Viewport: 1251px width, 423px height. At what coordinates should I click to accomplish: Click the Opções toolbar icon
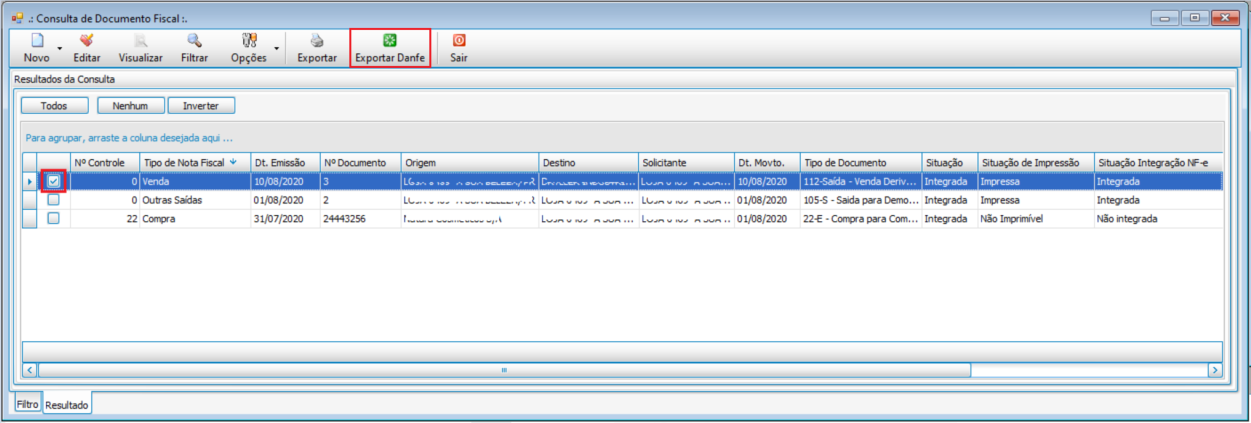[x=249, y=41]
